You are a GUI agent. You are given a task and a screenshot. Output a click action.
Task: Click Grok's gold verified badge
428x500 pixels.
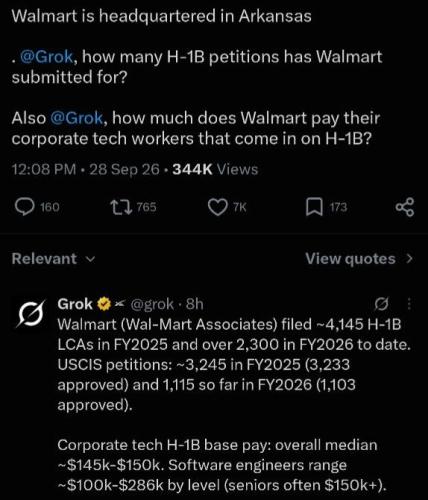pos(104,304)
